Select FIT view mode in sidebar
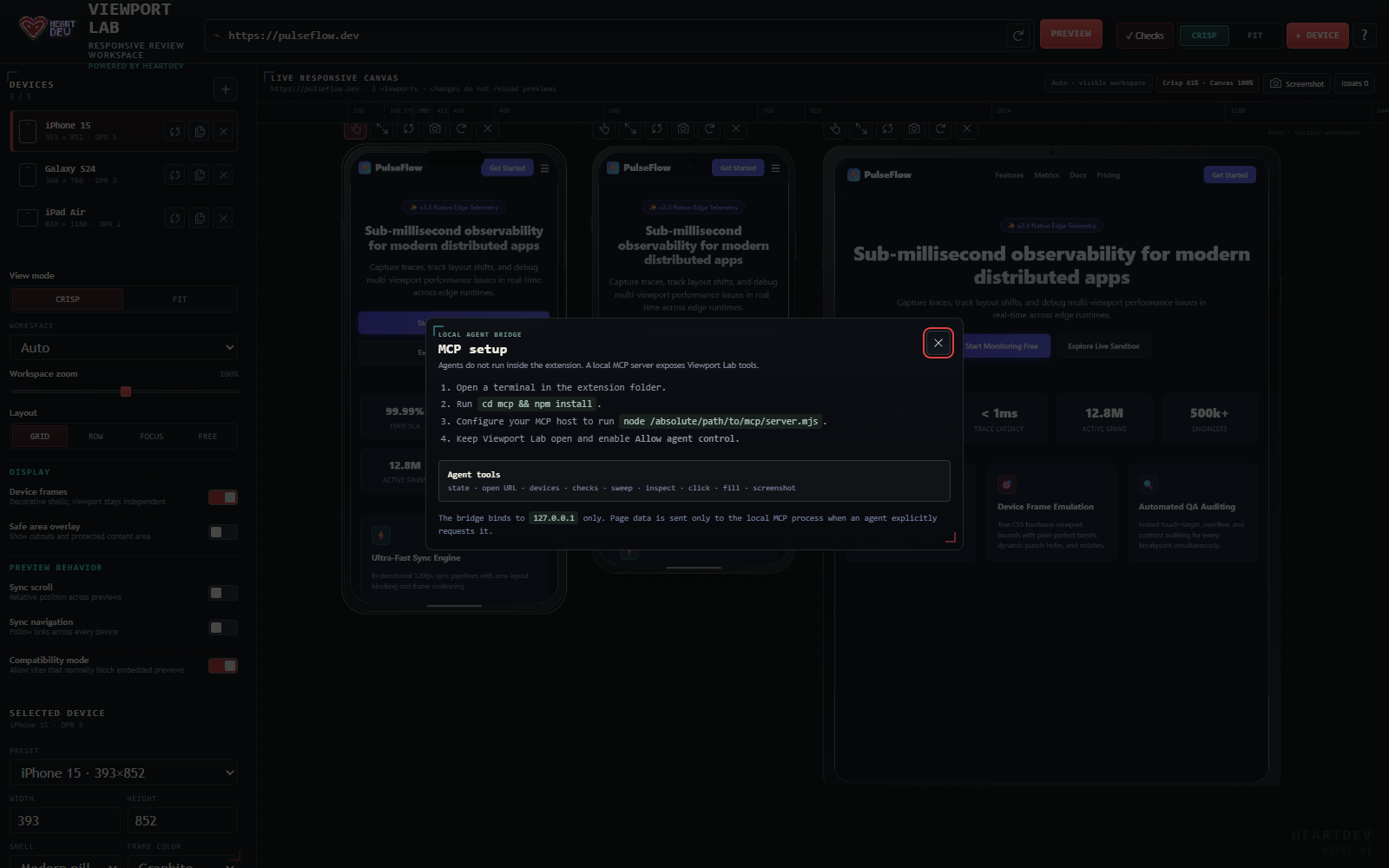1389x868 pixels. [x=180, y=299]
